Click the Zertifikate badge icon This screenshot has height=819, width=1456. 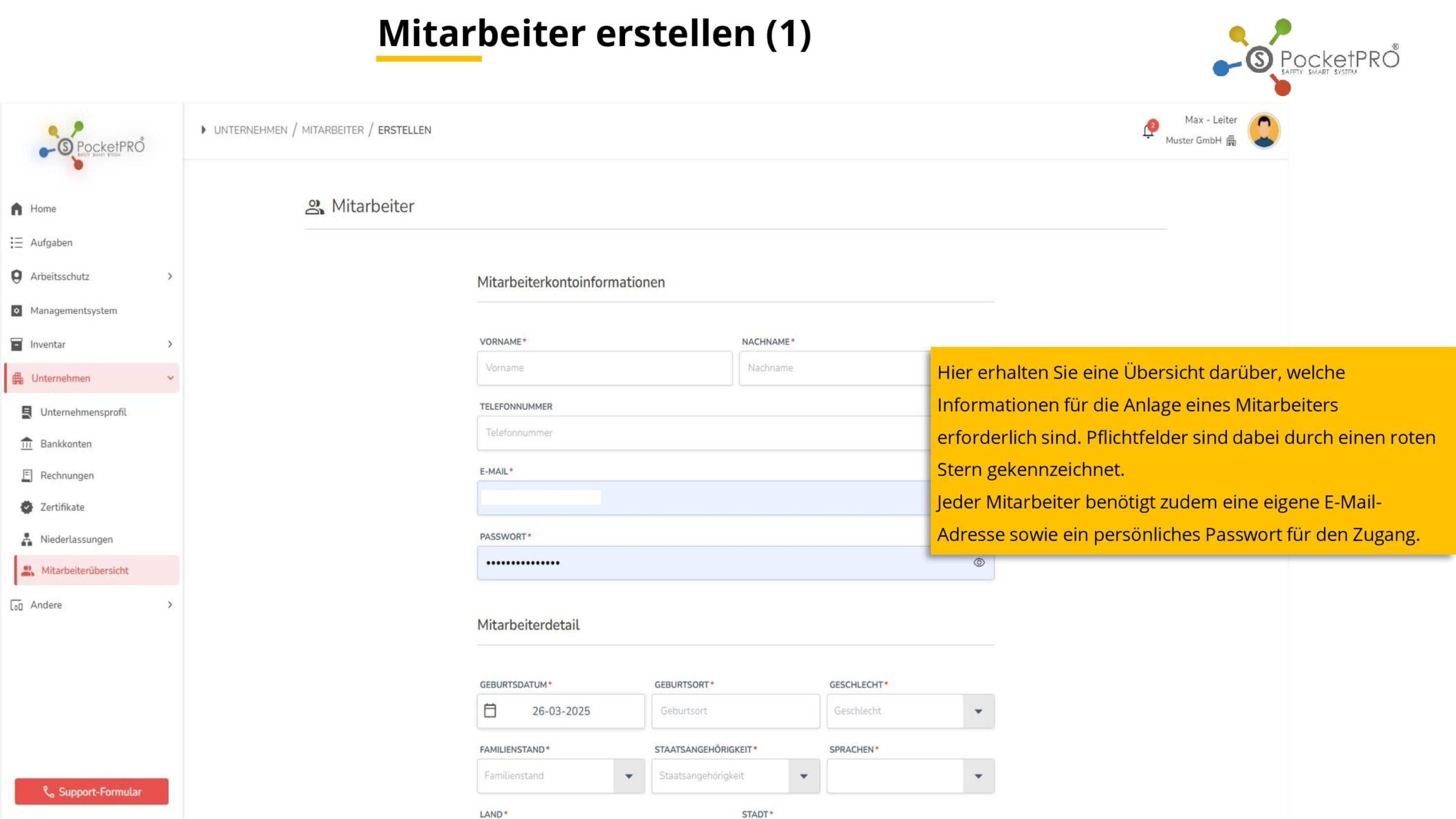click(x=26, y=507)
